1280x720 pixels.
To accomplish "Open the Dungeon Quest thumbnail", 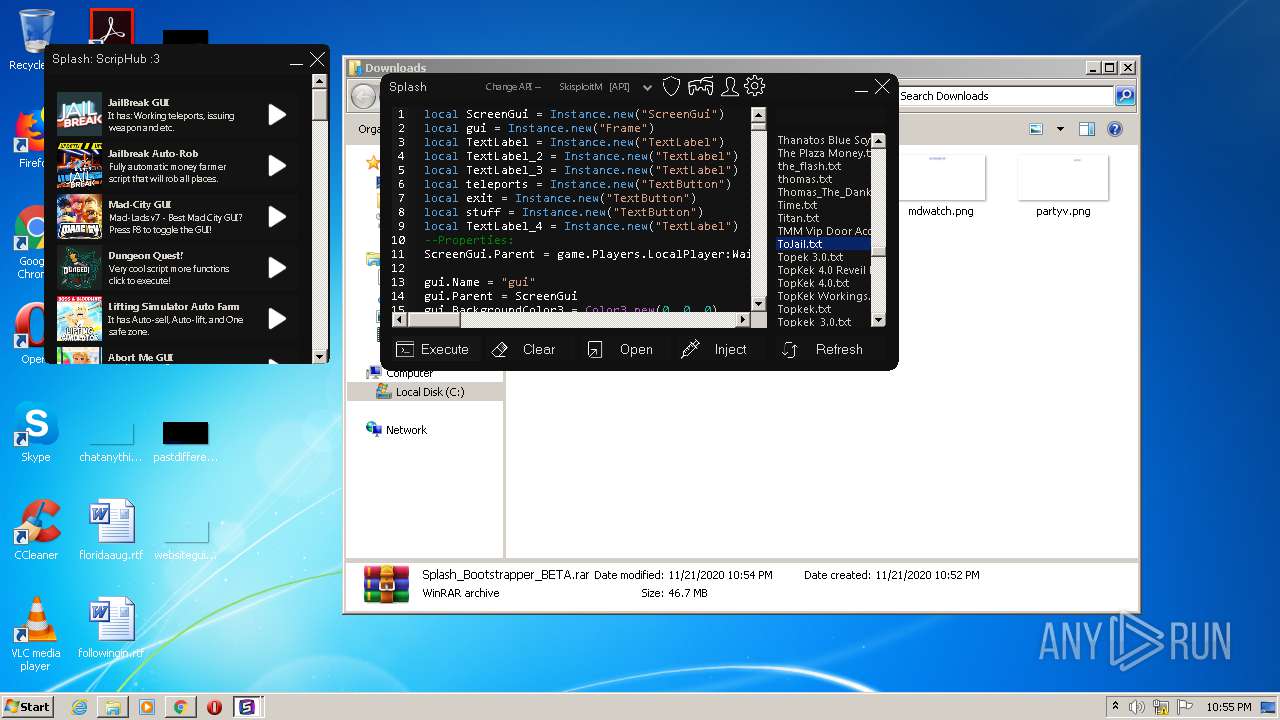I will [79, 267].
